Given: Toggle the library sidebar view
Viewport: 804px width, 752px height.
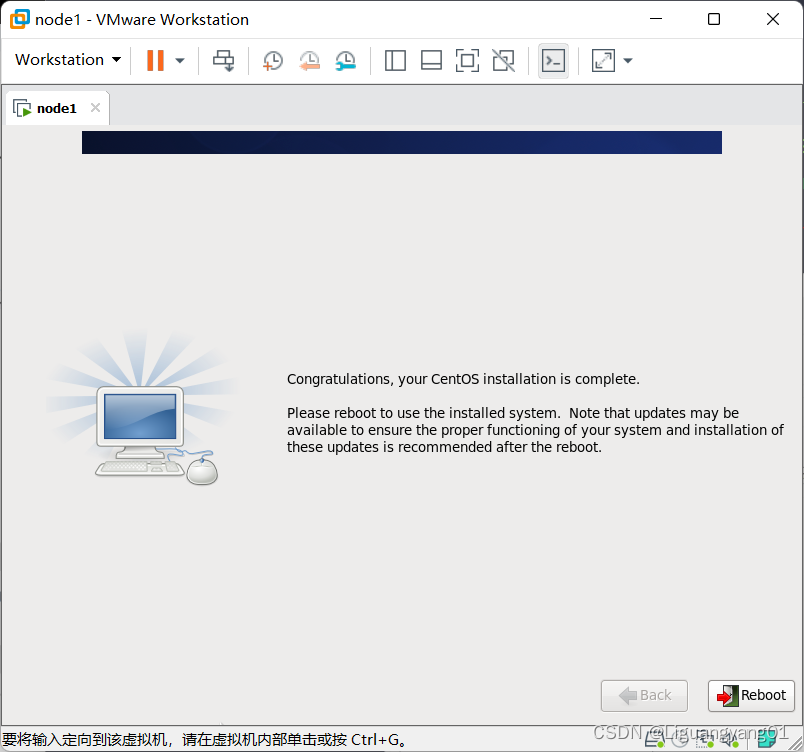Looking at the screenshot, I should (395, 60).
